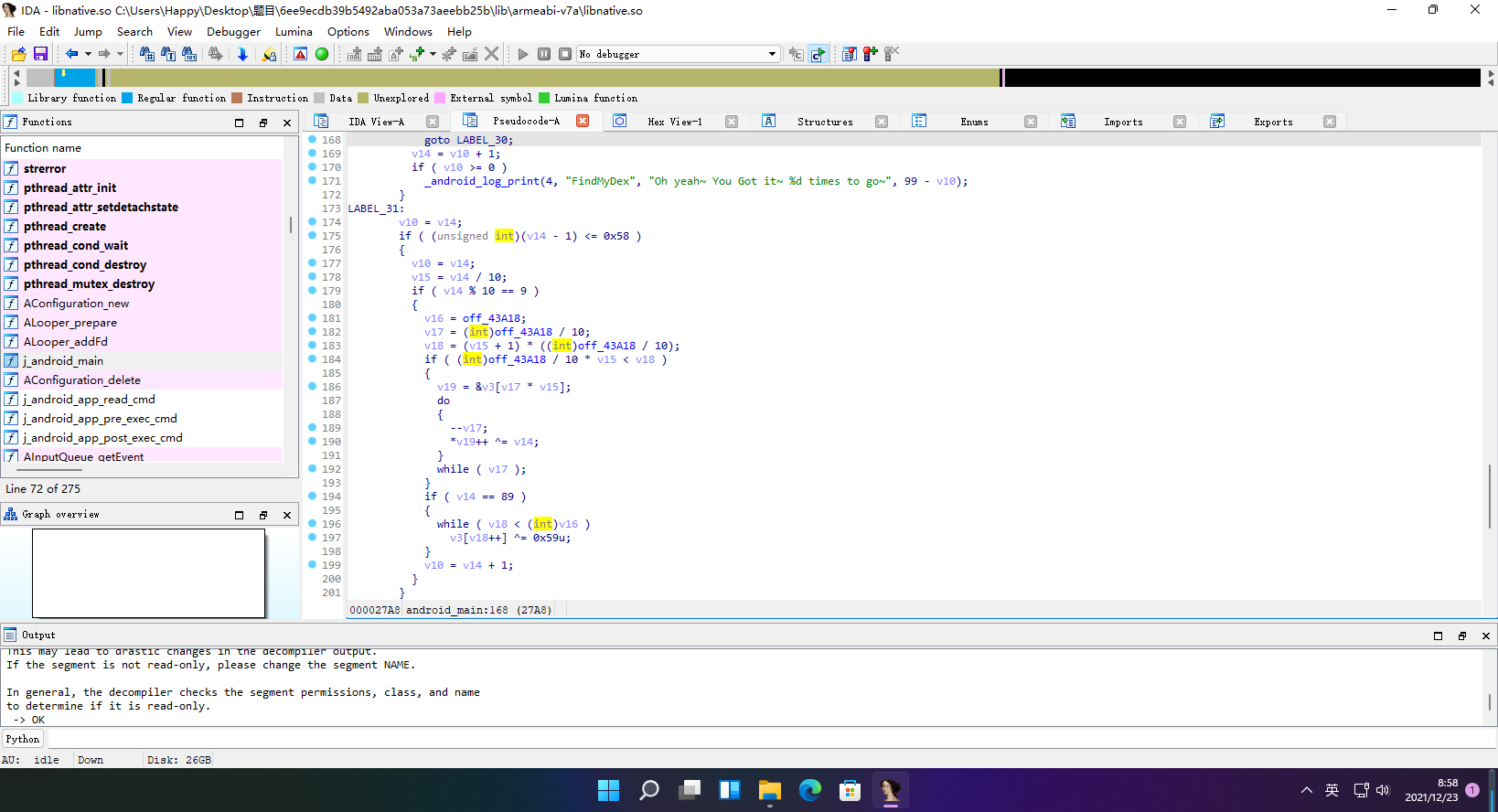Stop process with the stop button

pyautogui.click(x=565, y=54)
